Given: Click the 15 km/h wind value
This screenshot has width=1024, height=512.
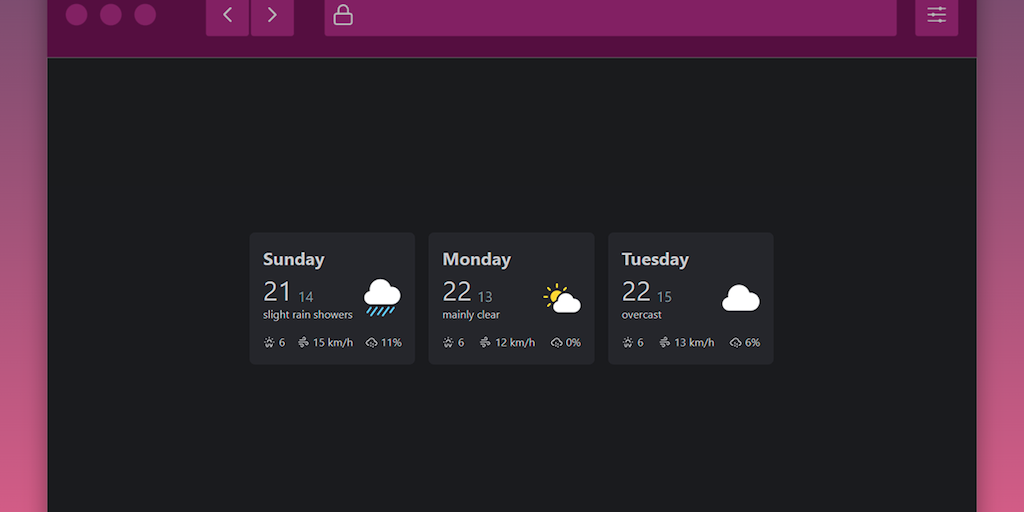Looking at the screenshot, I should click(x=333, y=342).
